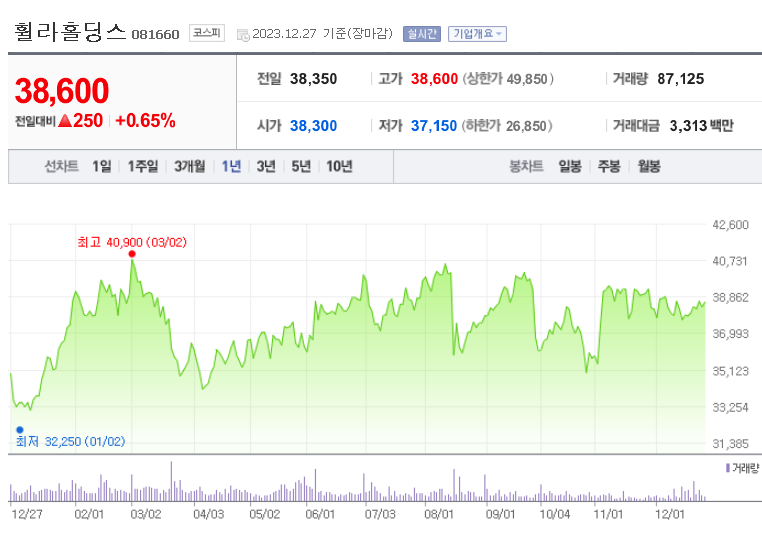
Task: Switch to 일봉 candlestick chart
Action: click(x=570, y=166)
